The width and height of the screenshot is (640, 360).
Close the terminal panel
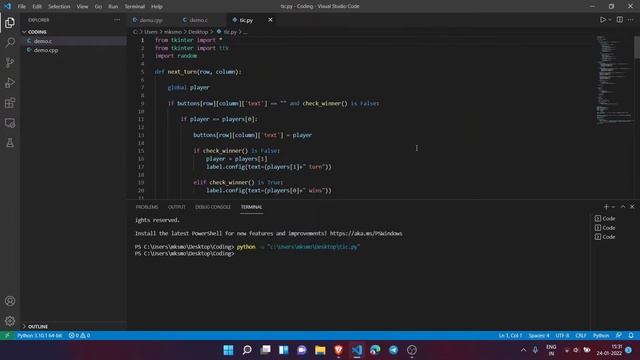tap(632, 207)
